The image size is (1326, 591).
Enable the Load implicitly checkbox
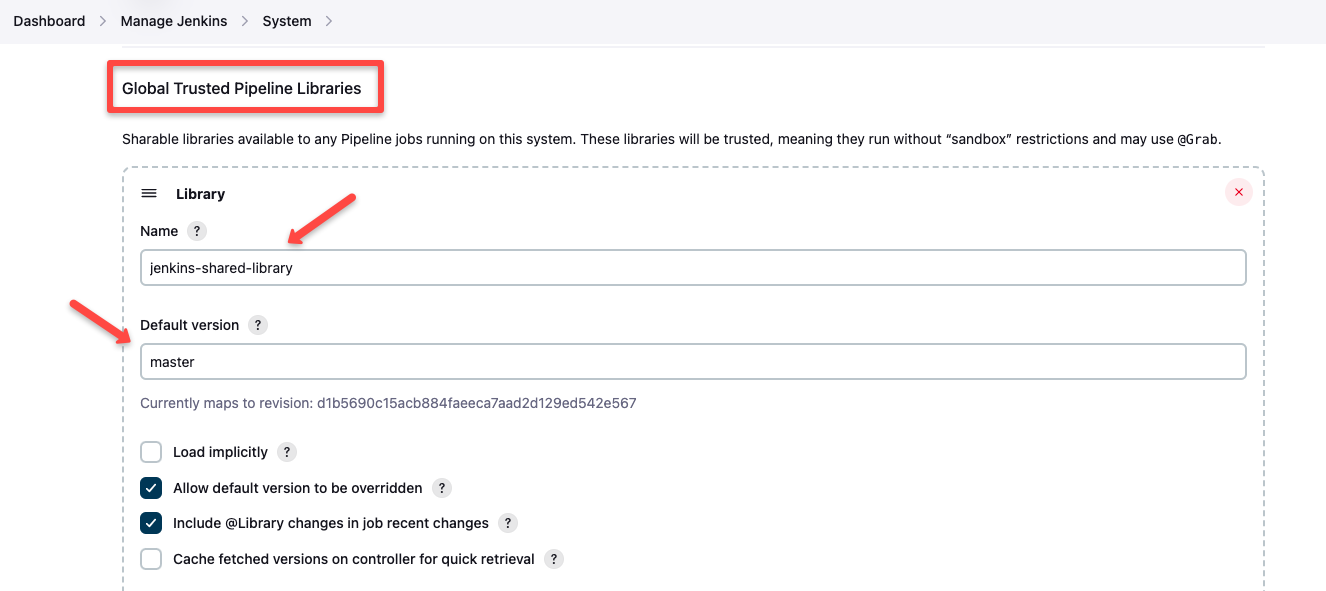(x=150, y=452)
